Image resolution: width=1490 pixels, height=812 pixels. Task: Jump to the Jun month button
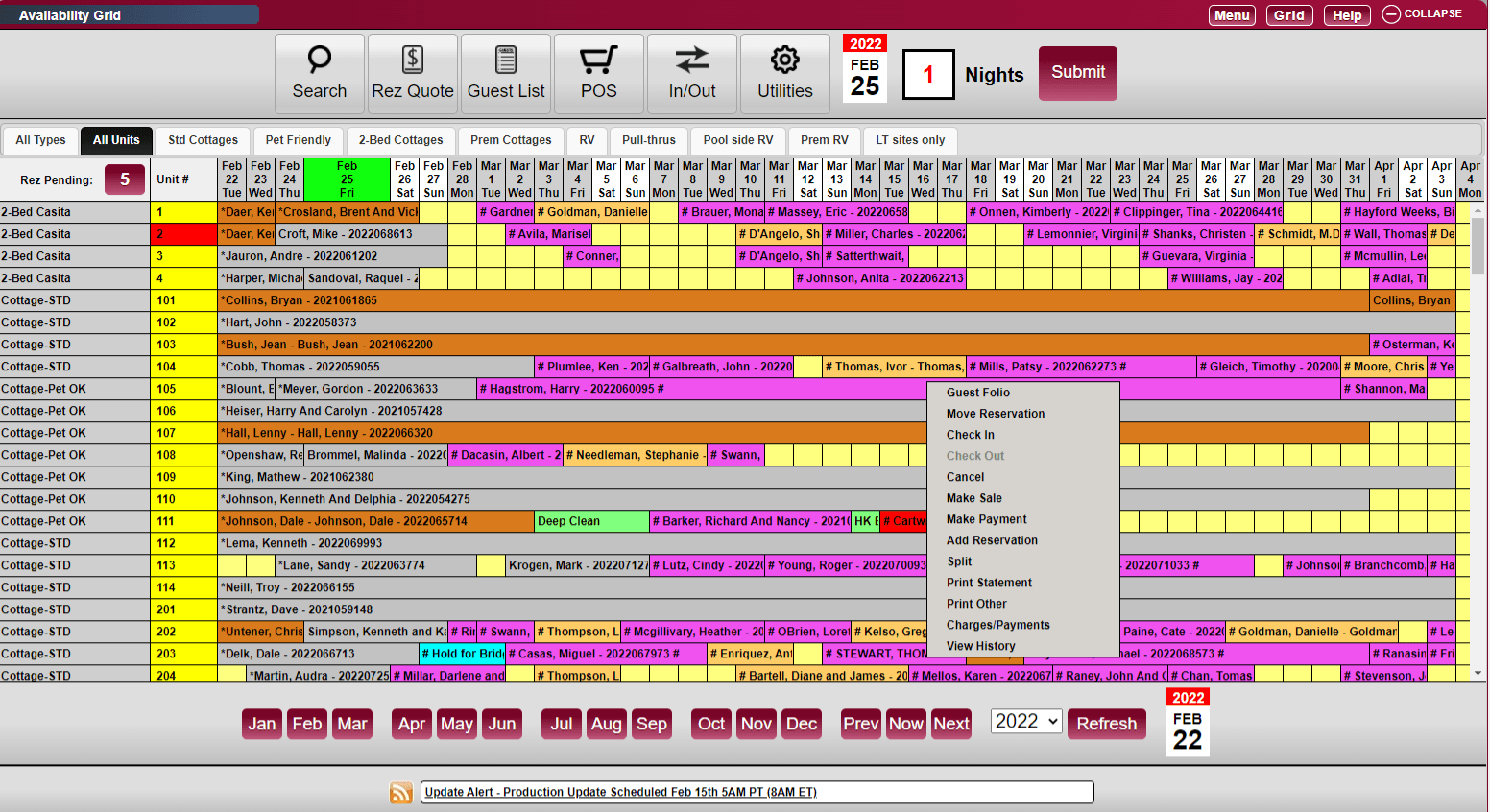pos(502,724)
